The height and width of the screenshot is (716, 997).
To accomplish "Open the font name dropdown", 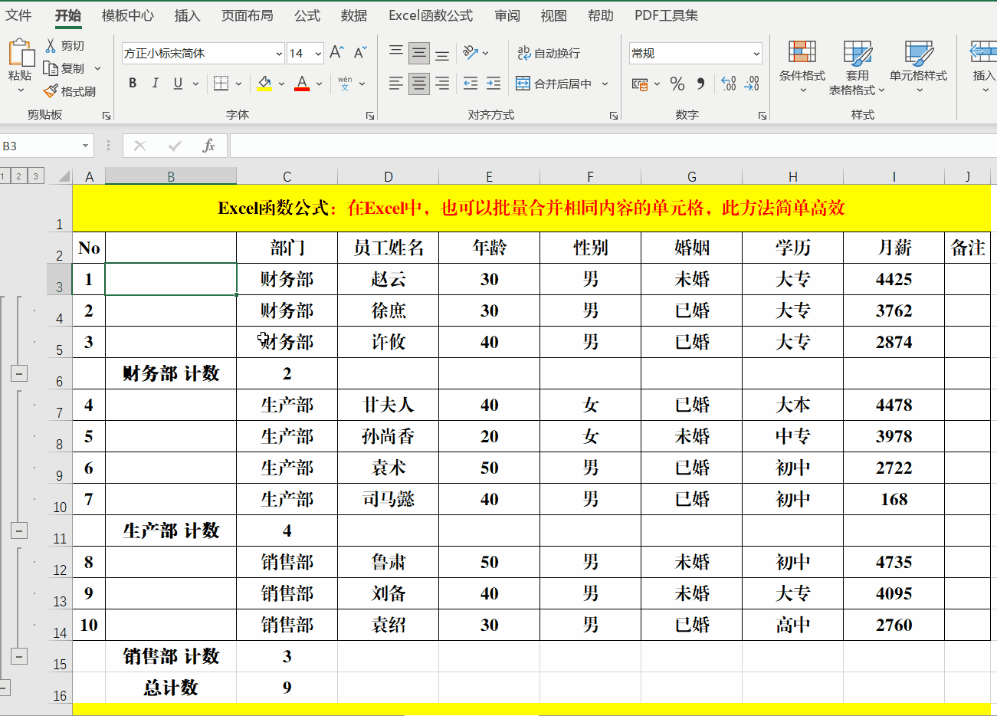I will 278,53.
